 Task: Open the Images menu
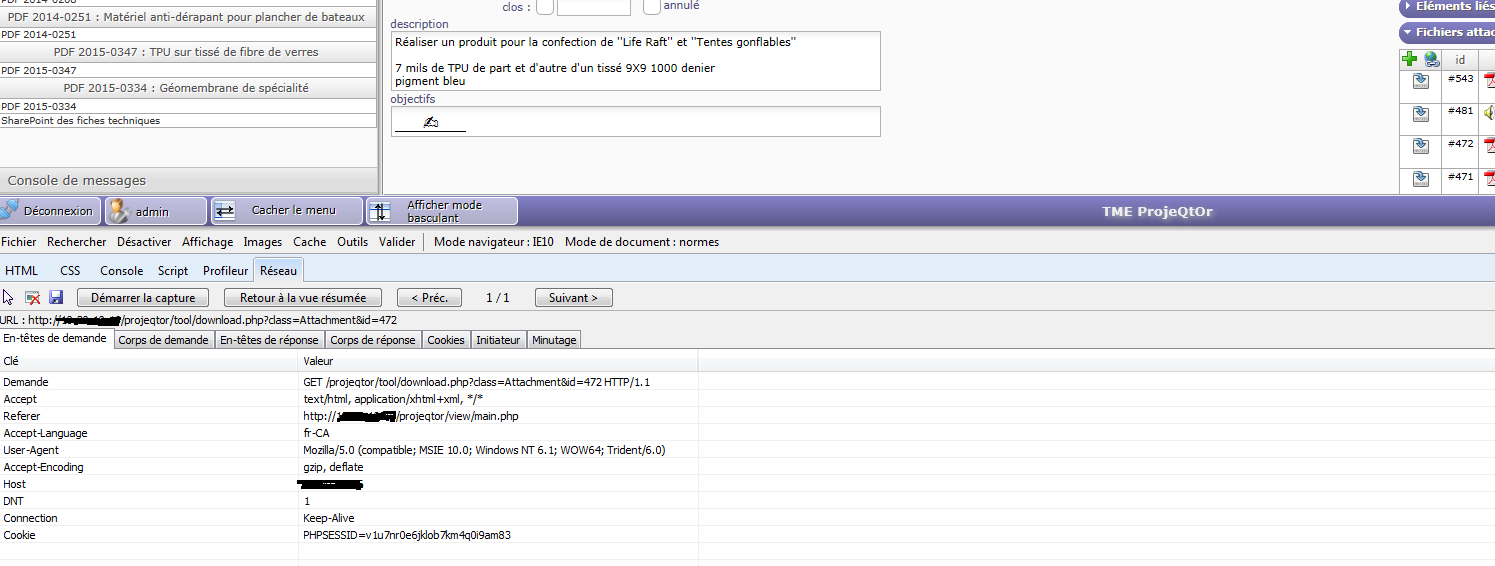[x=263, y=242]
